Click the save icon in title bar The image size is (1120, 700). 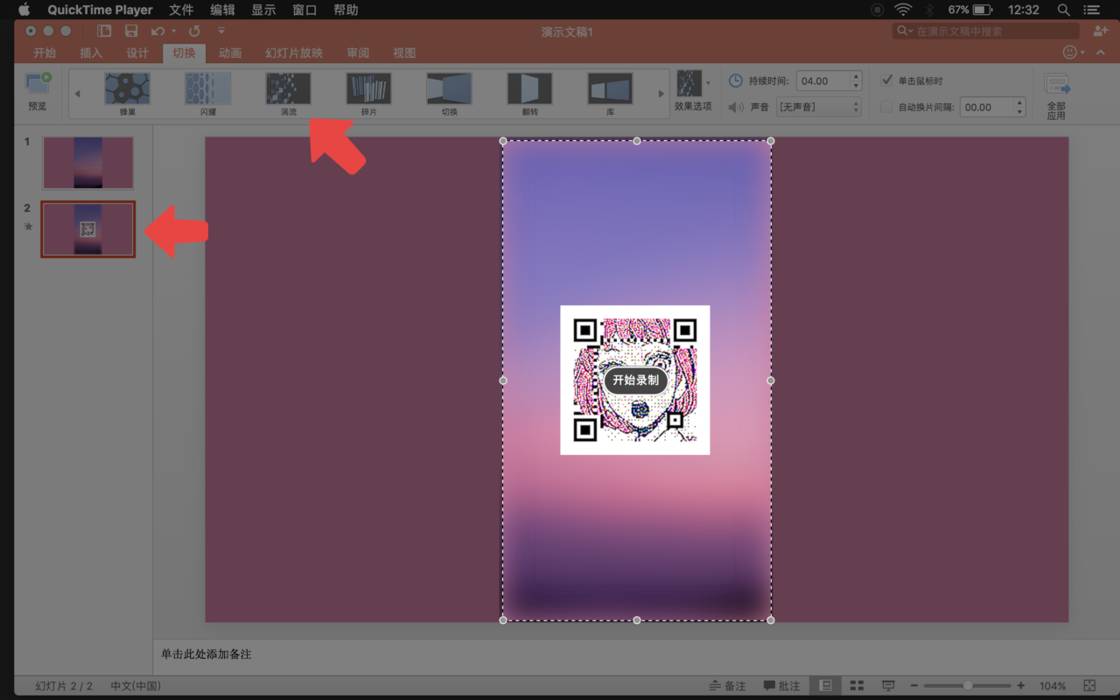click(x=131, y=31)
